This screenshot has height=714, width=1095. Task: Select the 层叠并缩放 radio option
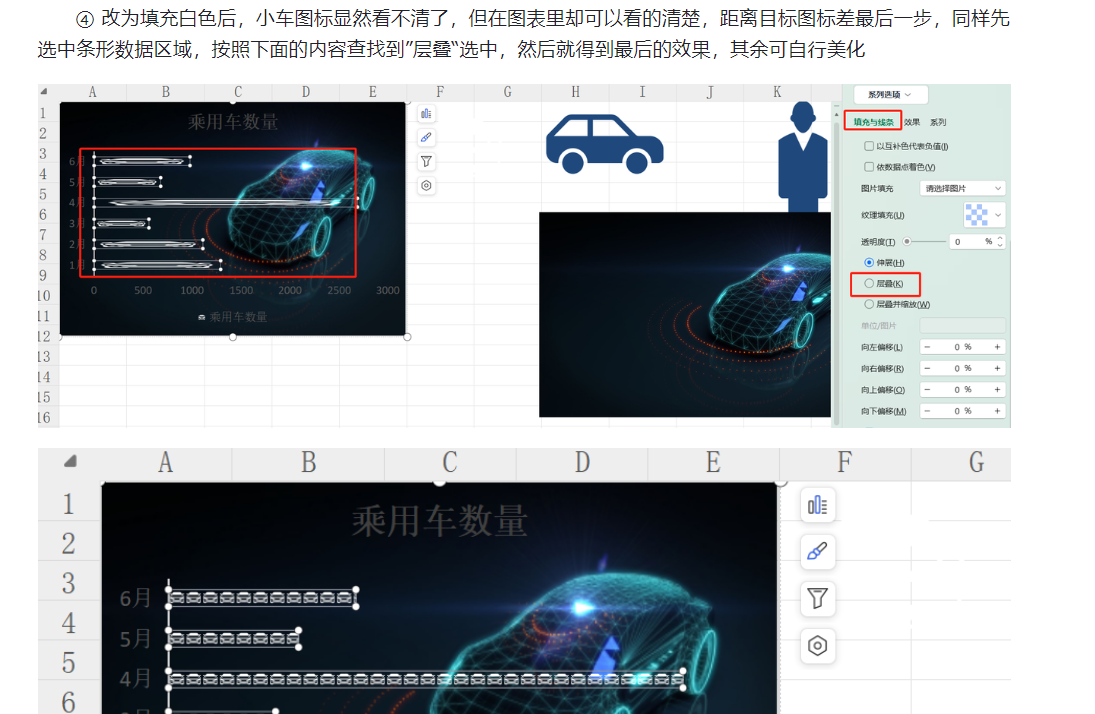pyautogui.click(x=869, y=305)
